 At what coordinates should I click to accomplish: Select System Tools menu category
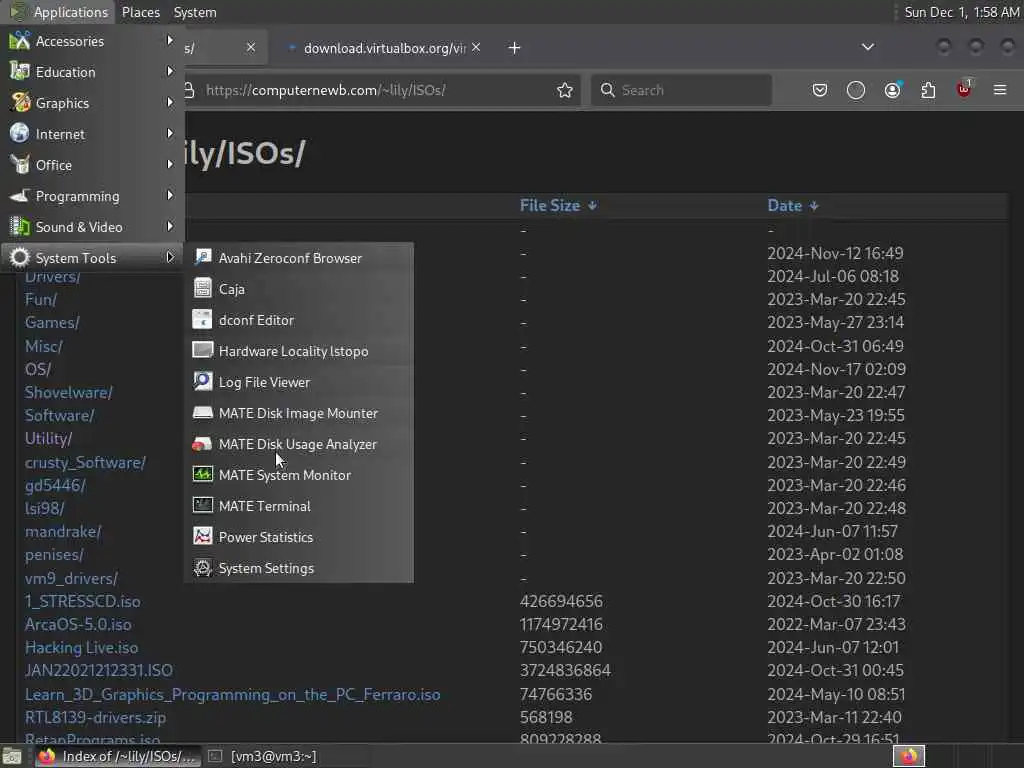click(92, 258)
